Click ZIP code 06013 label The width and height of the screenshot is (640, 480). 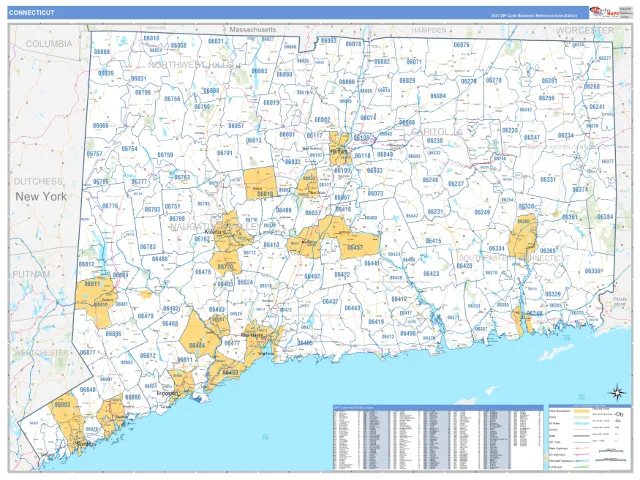click(253, 140)
